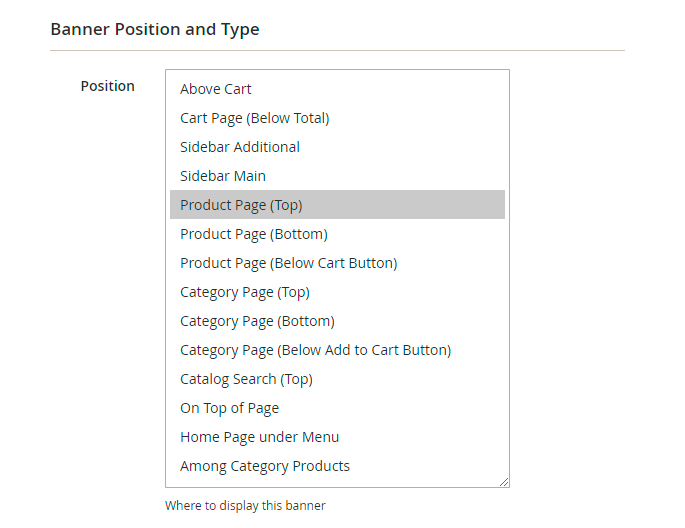Select Among Category Products option
The image size is (685, 528).
(265, 466)
